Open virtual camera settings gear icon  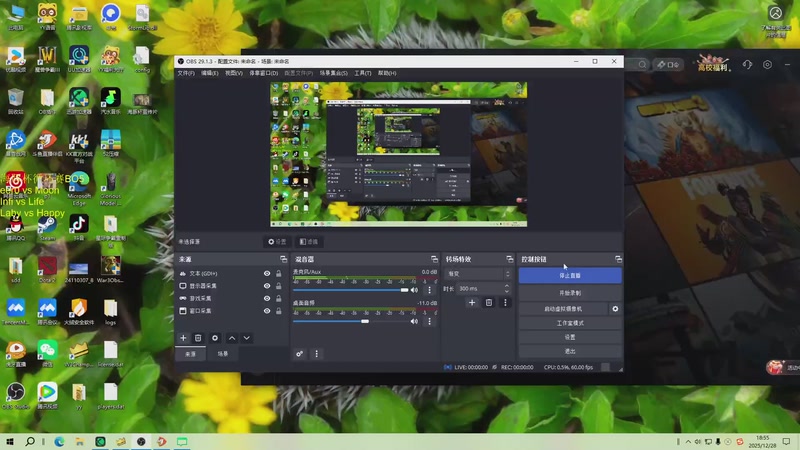pos(615,309)
